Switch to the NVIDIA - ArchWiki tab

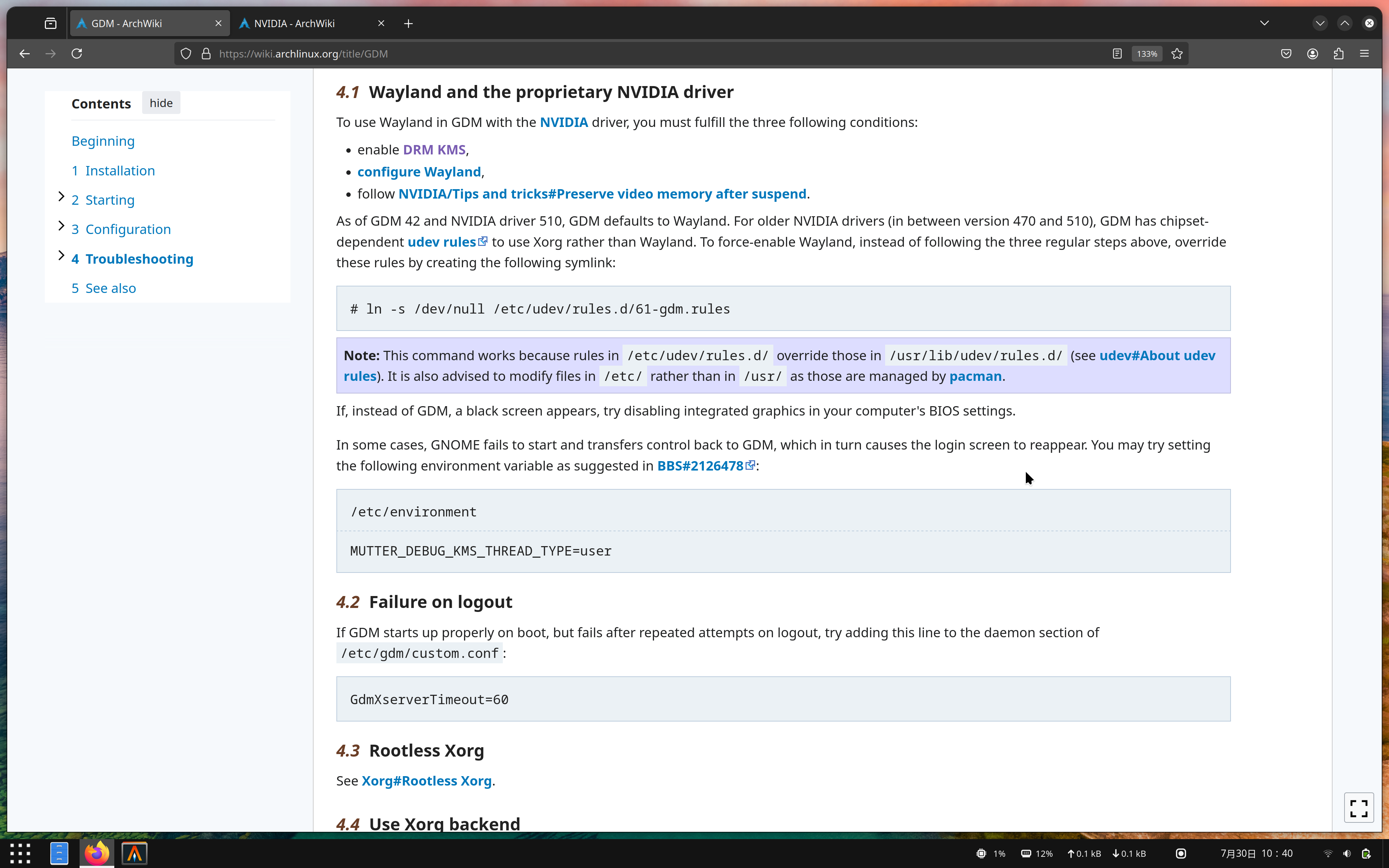click(313, 24)
